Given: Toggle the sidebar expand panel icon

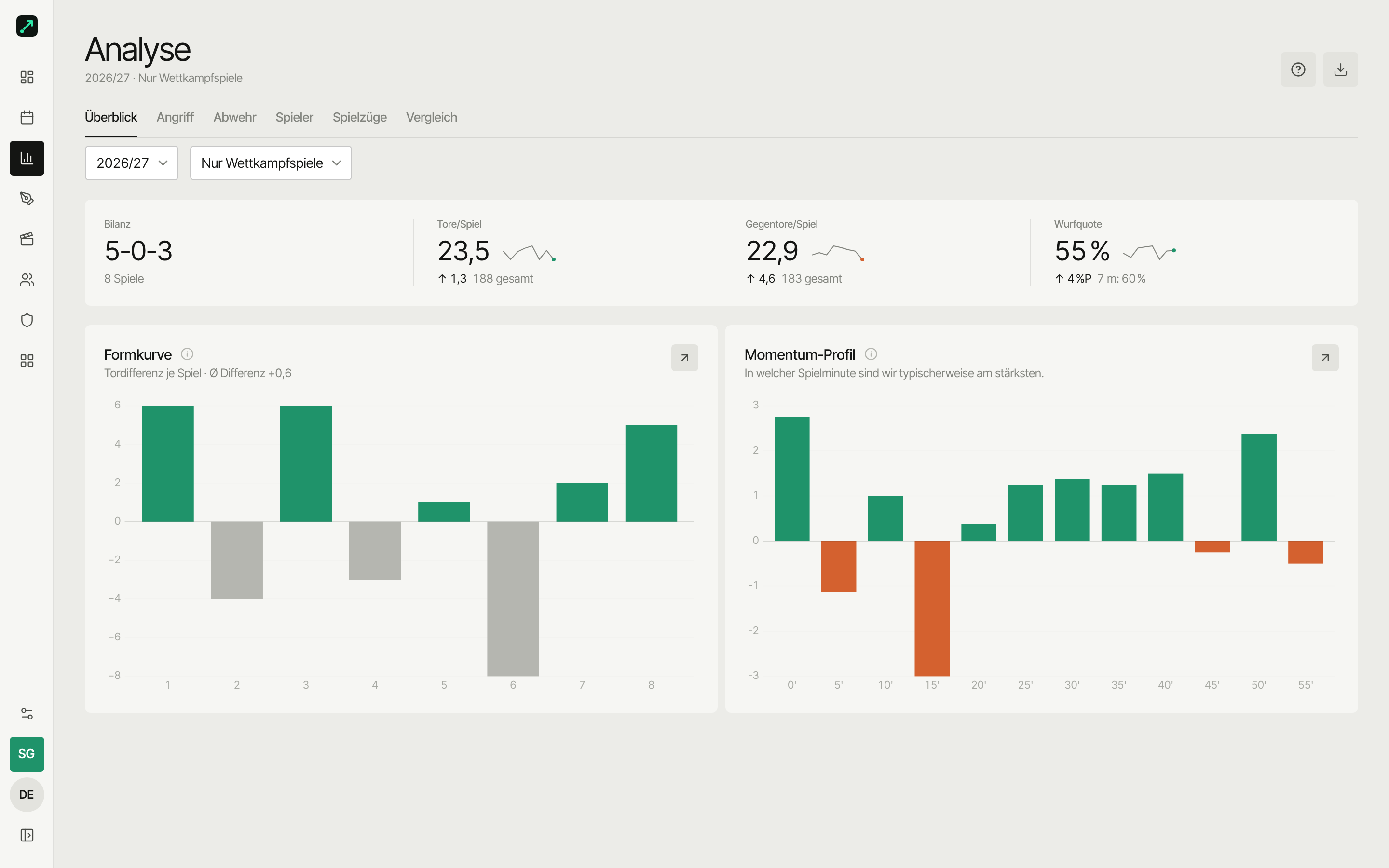Looking at the screenshot, I should tap(27, 835).
